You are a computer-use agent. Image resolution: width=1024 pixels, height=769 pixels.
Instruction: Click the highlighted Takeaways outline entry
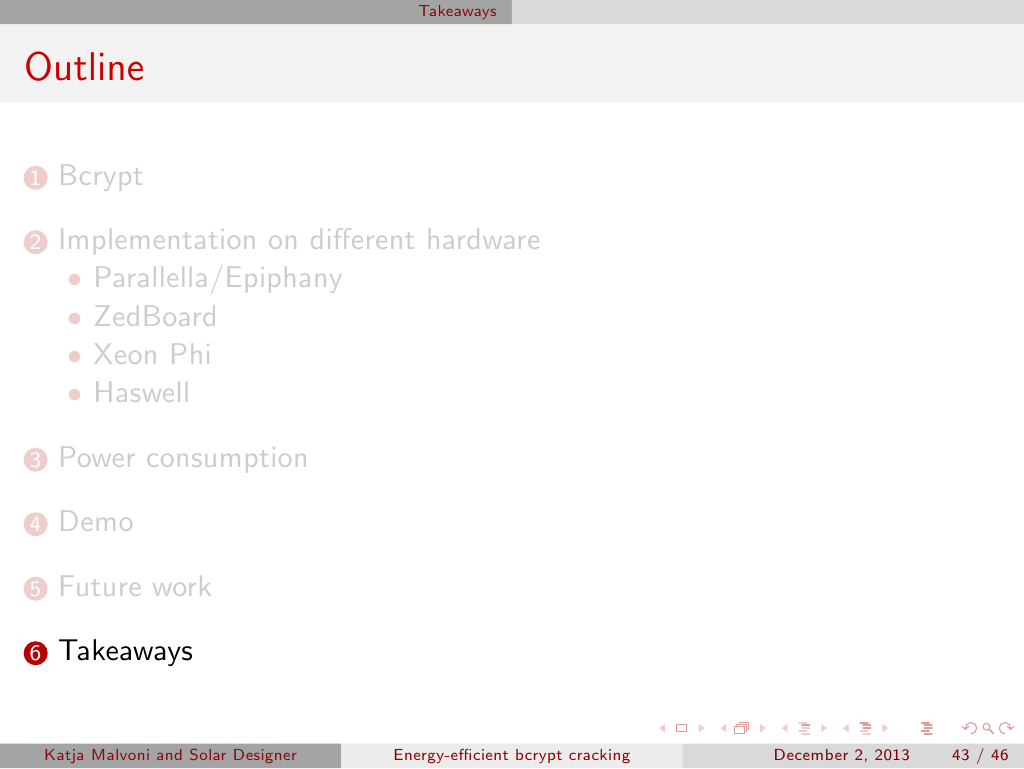125,651
